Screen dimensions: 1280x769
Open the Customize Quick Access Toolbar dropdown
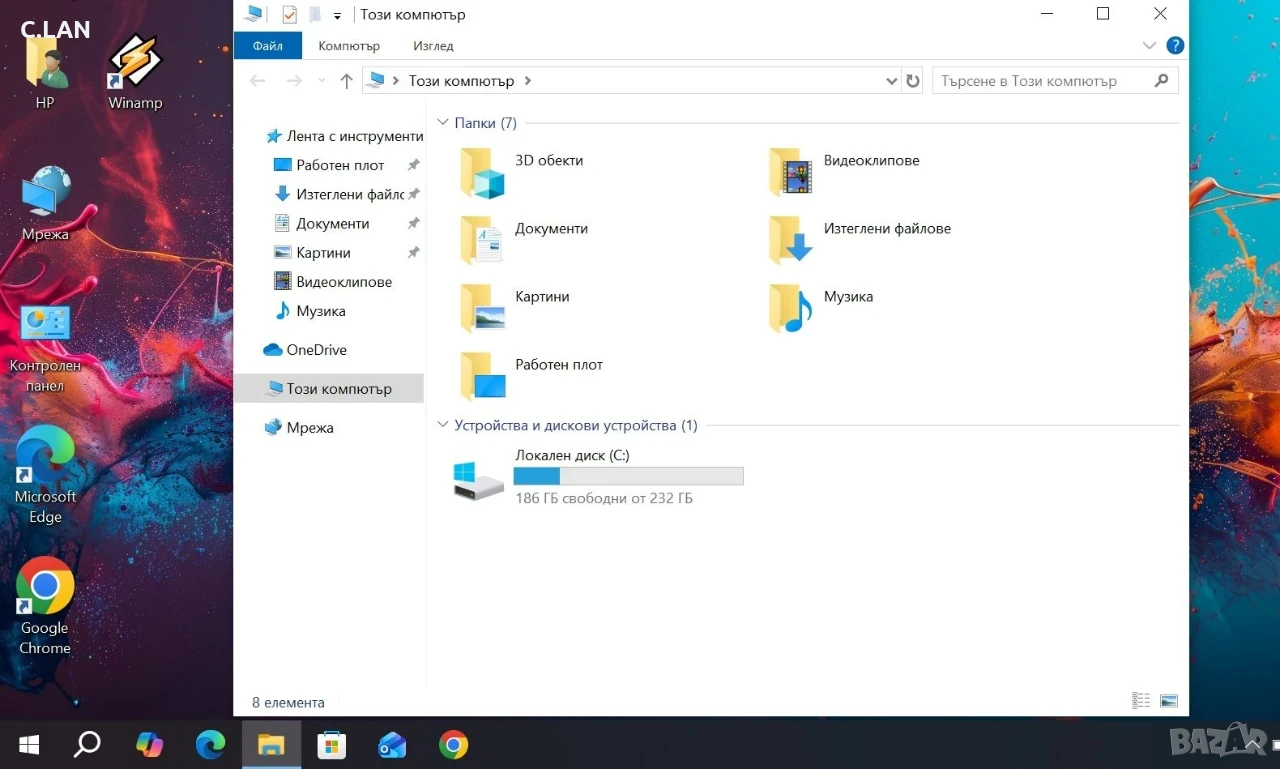[337, 16]
